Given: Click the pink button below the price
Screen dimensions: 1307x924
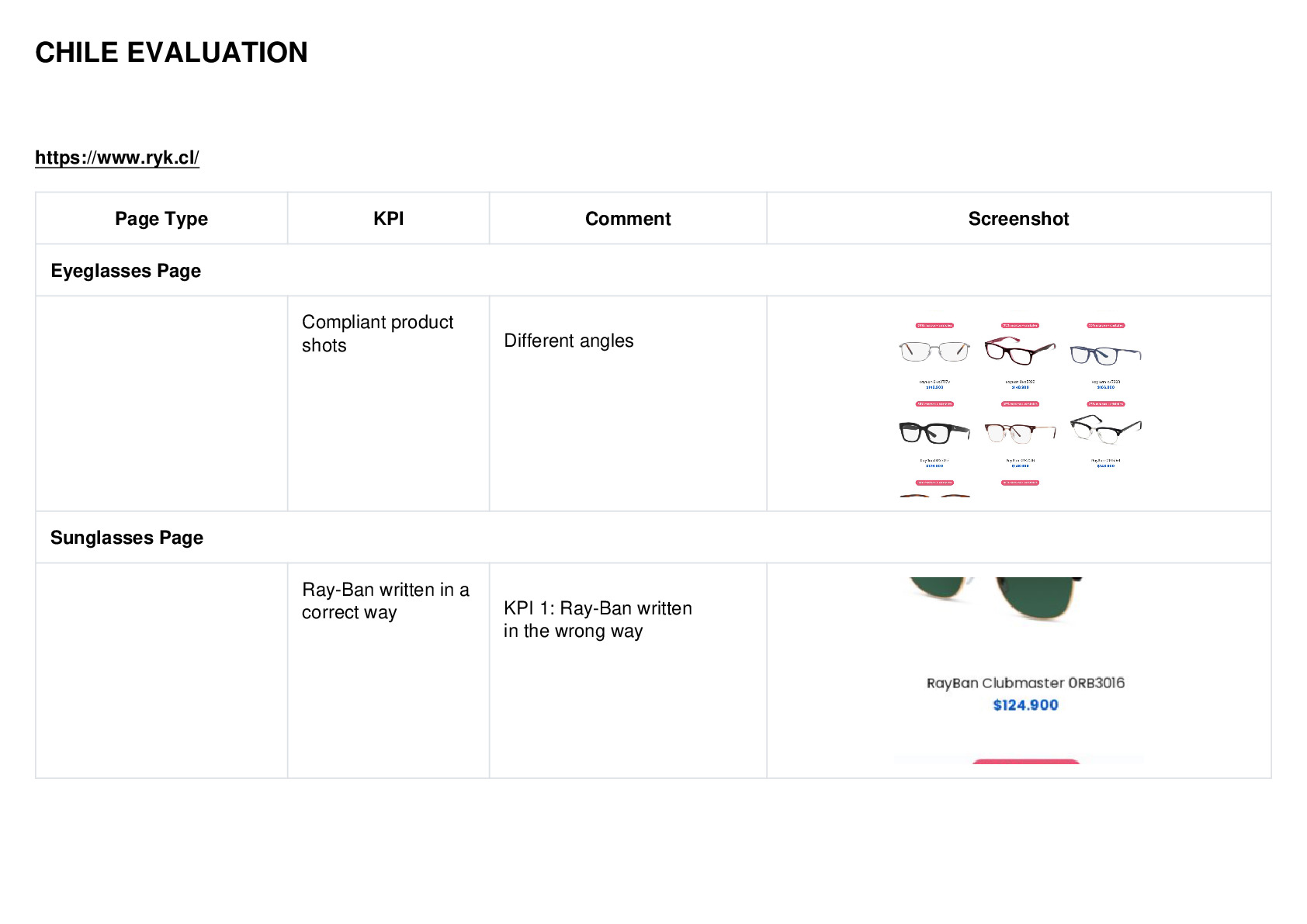Looking at the screenshot, I should 1025,761.
